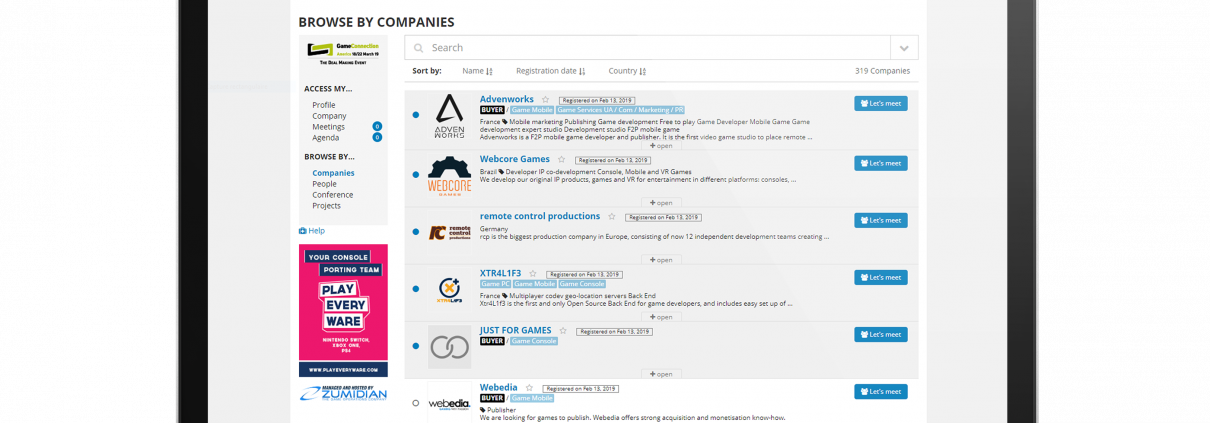Star the Advenworks company as favorite
Image resolution: width=1210 pixels, height=423 pixels.
point(545,100)
